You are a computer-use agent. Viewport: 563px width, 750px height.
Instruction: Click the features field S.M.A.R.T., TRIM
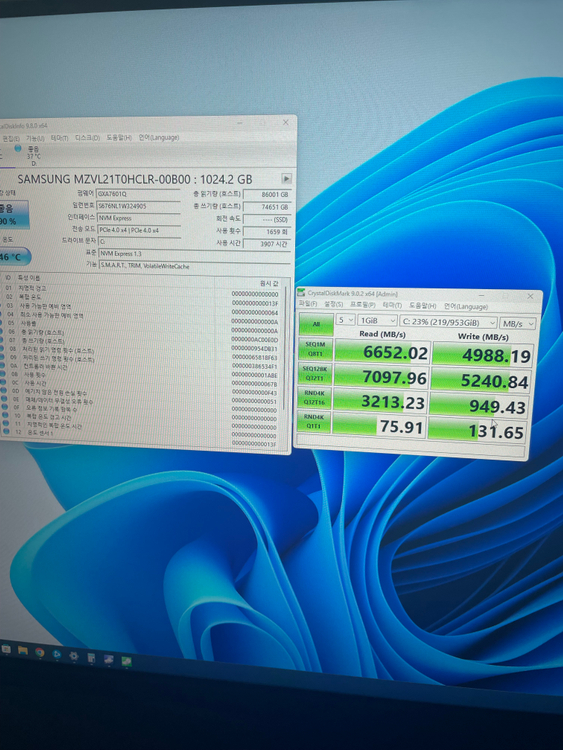click(x=195, y=266)
